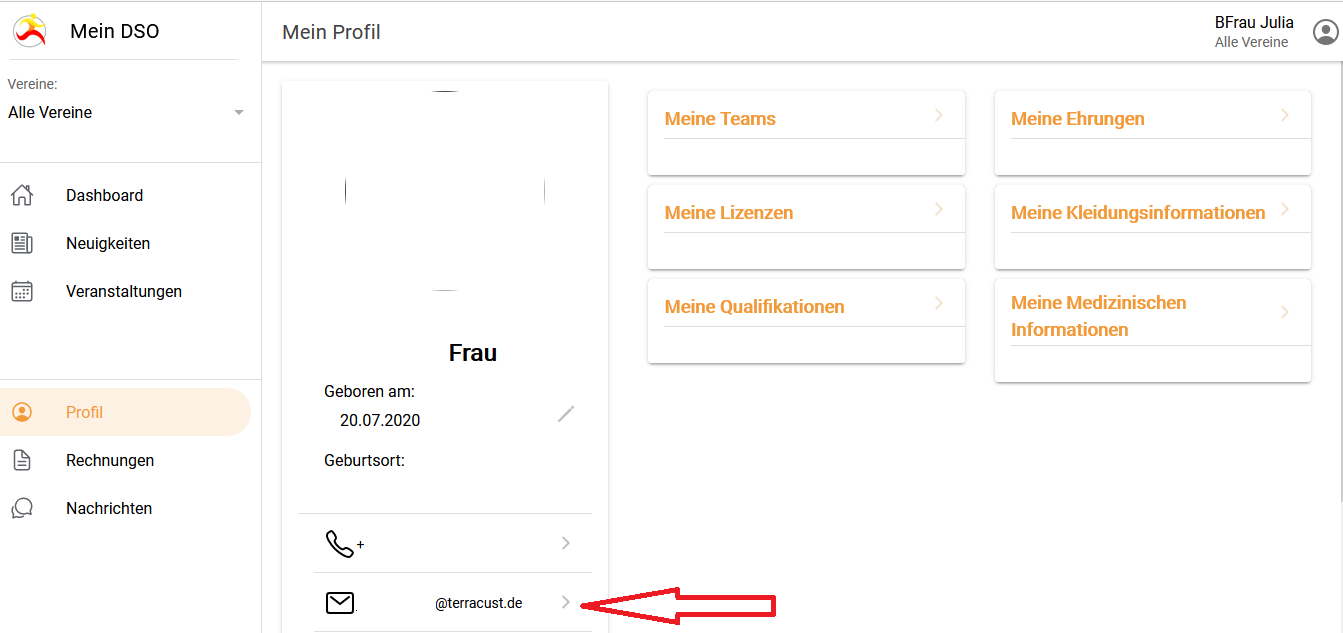
Task: Click the Neuigkeiten newspaper icon
Action: [22, 243]
